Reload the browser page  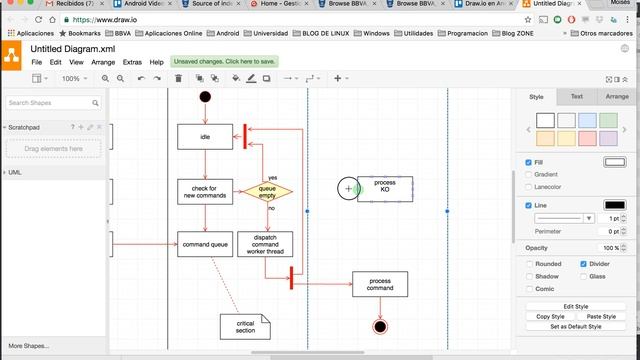38,20
